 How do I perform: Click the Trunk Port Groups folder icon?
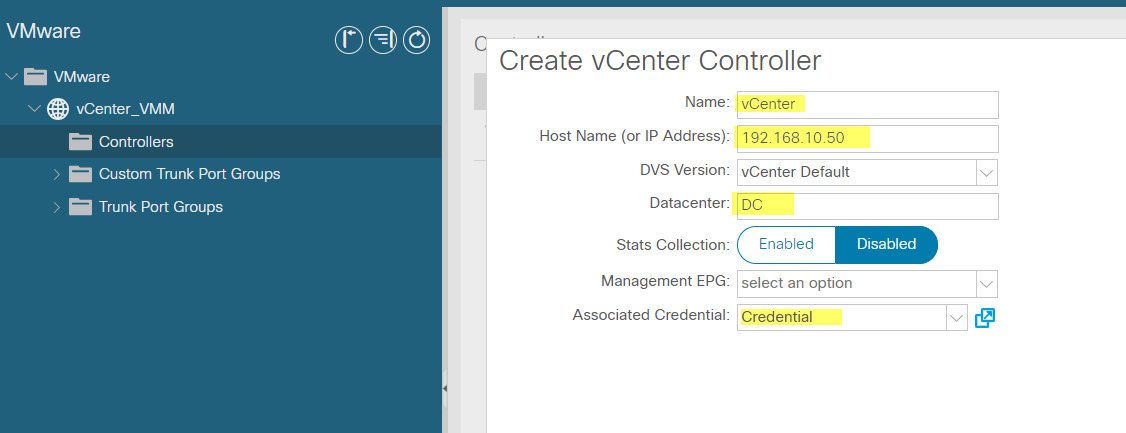[x=80, y=207]
